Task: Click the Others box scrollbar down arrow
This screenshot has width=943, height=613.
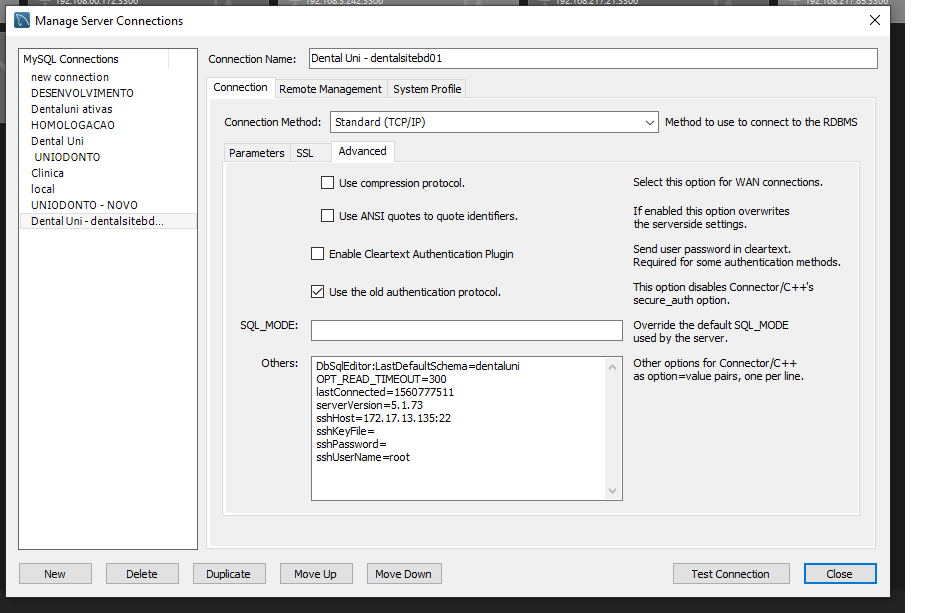Action: [614, 491]
